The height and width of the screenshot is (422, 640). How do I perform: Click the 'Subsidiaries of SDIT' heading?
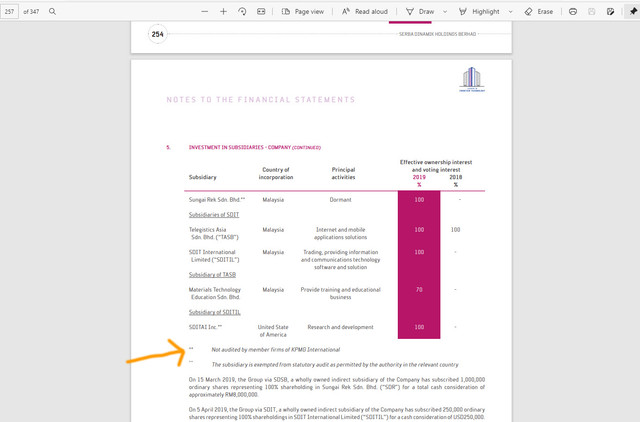click(x=214, y=215)
